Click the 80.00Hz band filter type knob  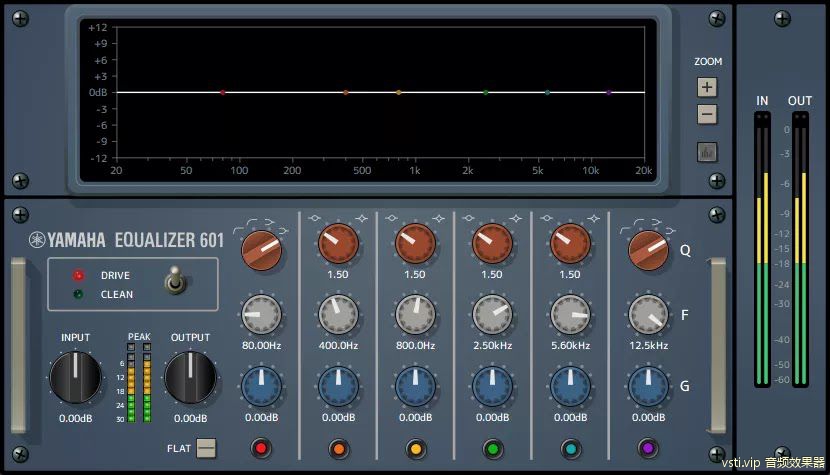coord(261,250)
